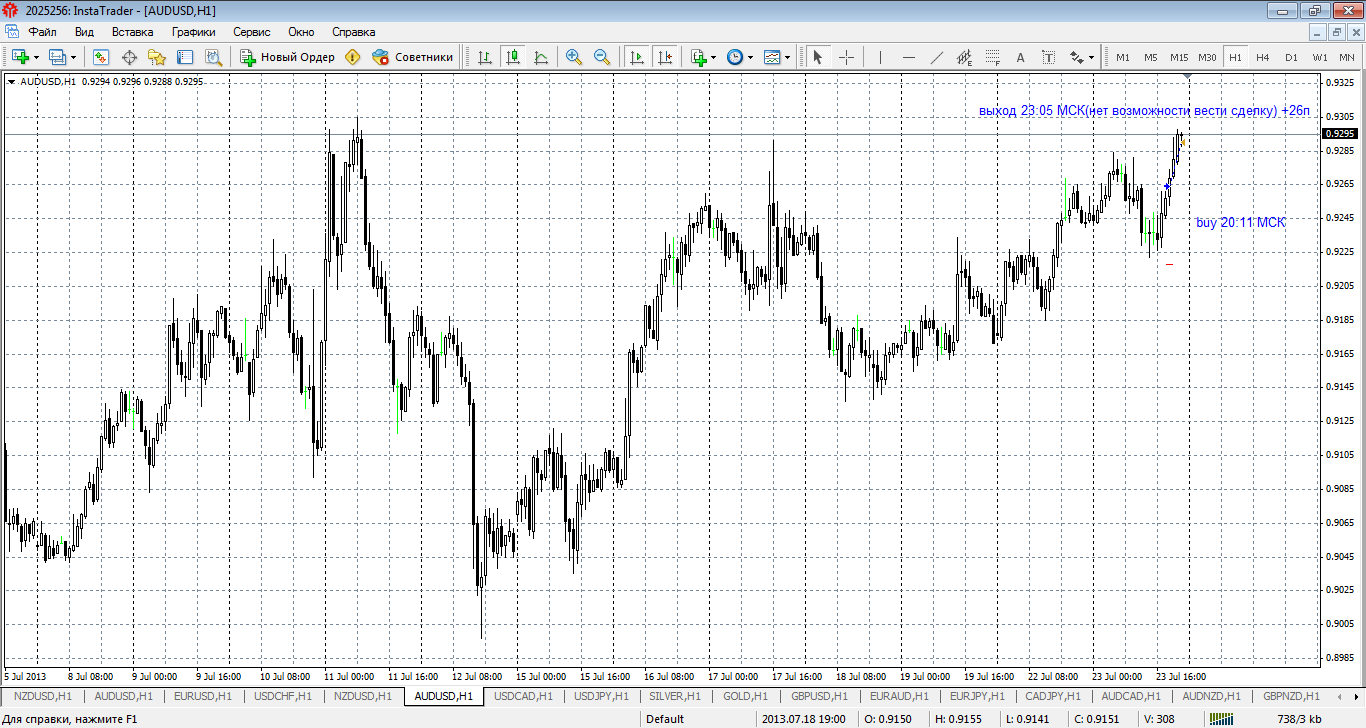
Task: Zoom out of the chart
Action: (602, 57)
